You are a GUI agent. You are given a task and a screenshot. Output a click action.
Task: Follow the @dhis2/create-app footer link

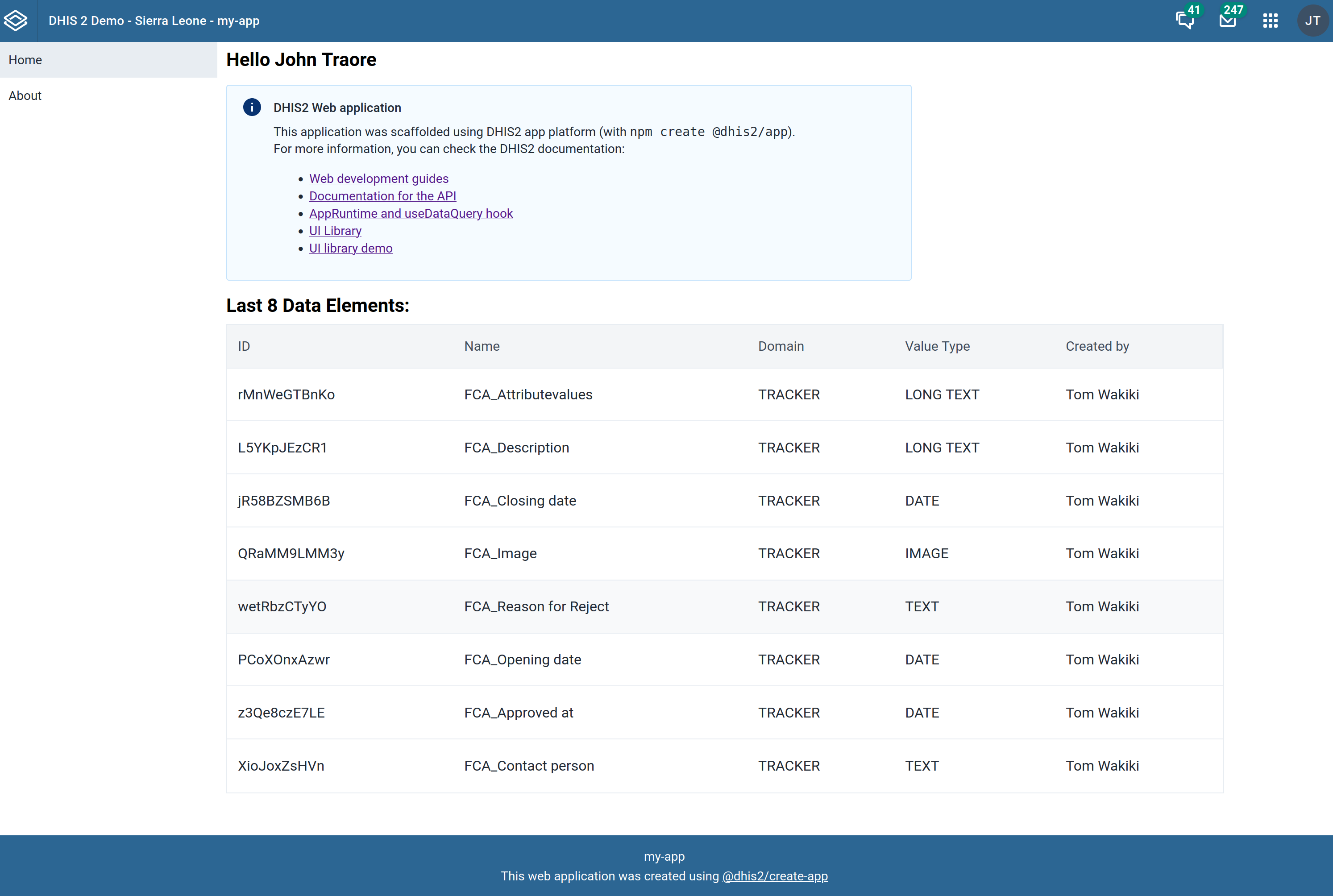click(x=775, y=876)
